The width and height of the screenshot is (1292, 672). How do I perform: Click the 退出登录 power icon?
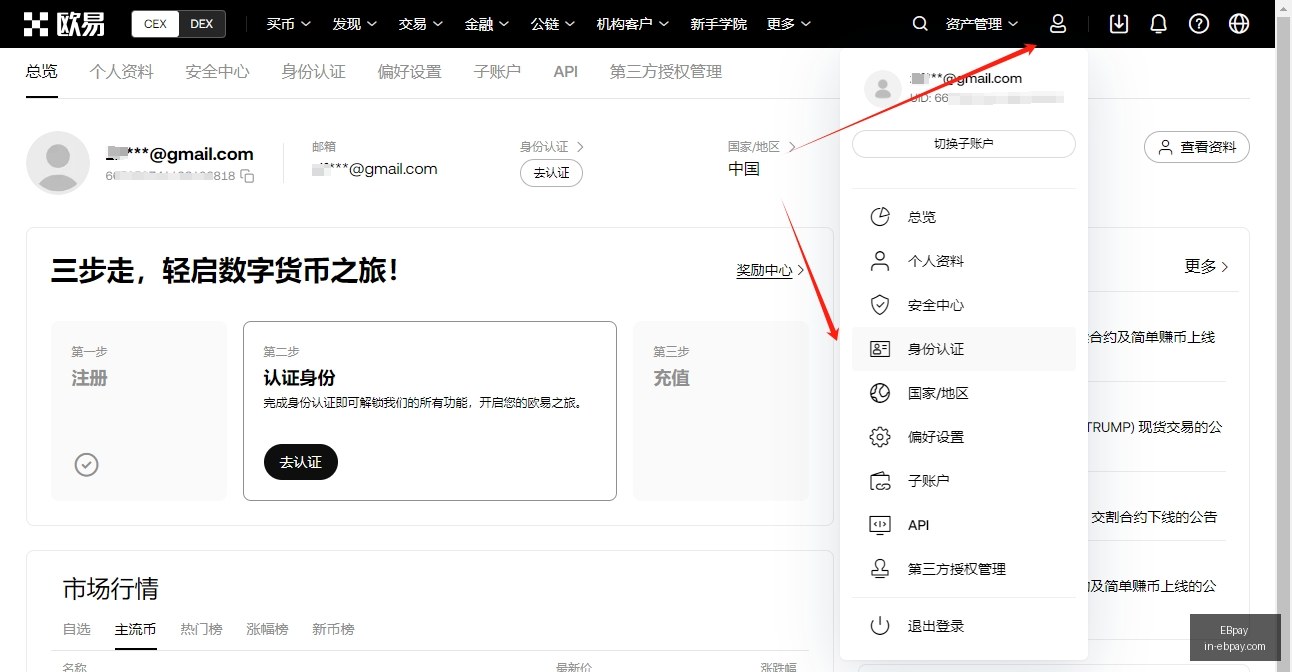pos(880,626)
